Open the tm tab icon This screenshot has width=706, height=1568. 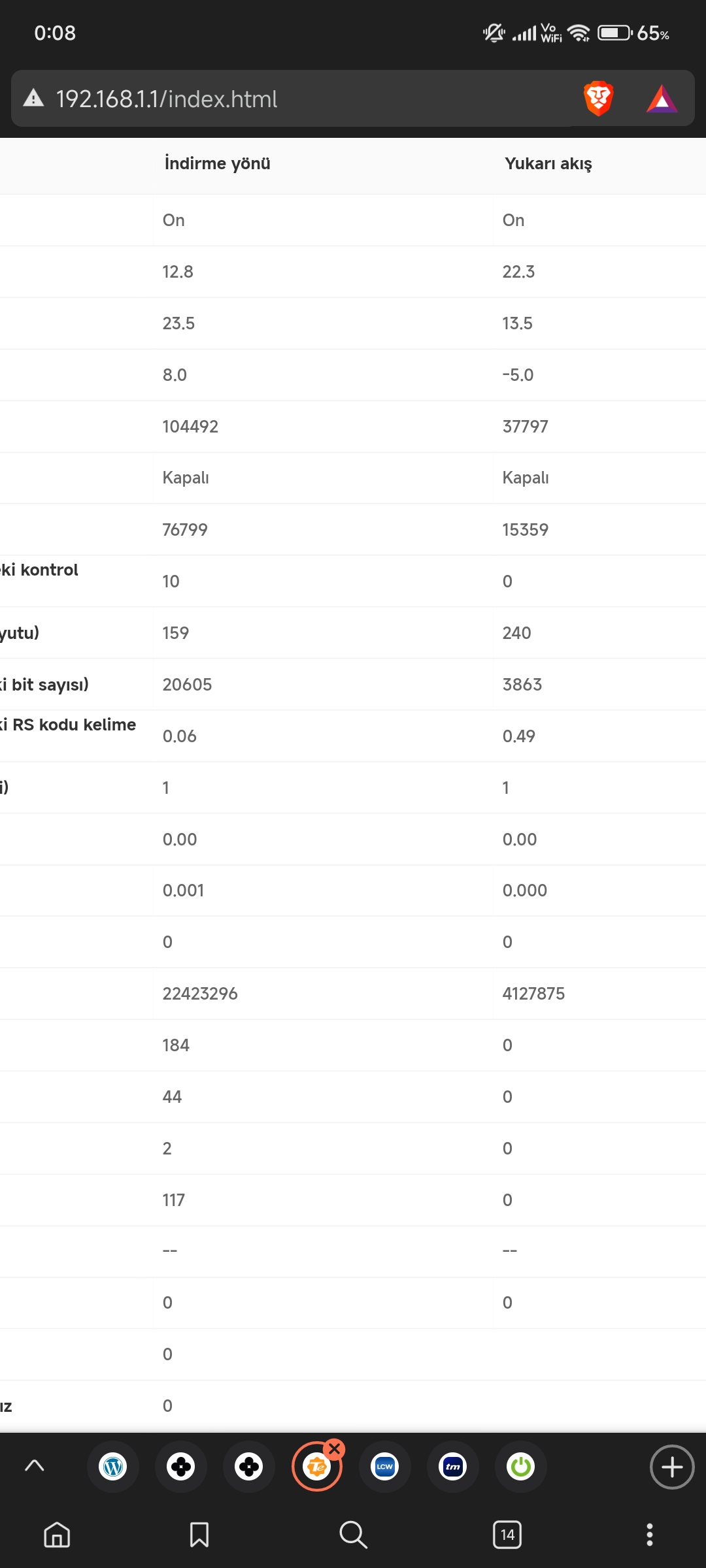click(453, 1467)
